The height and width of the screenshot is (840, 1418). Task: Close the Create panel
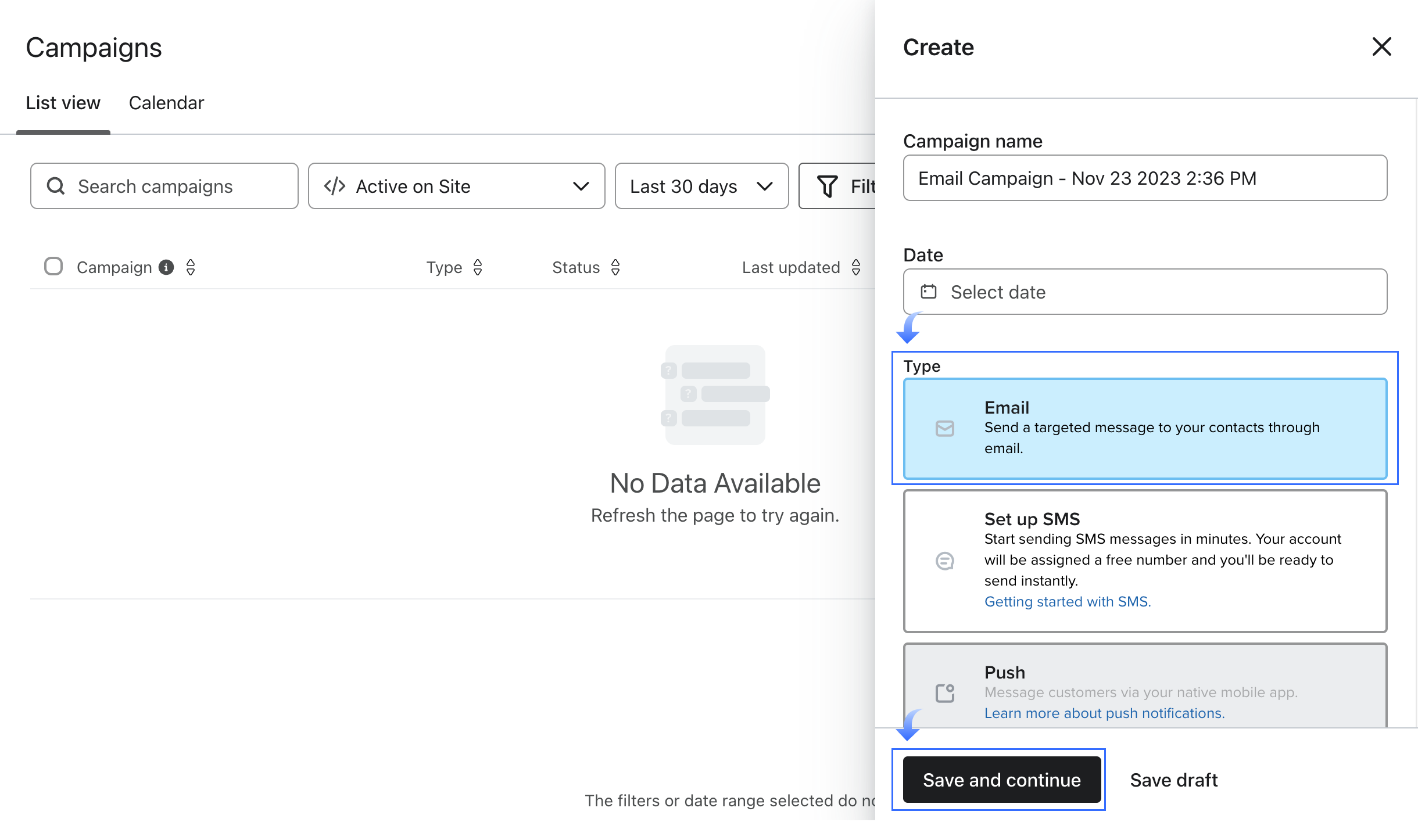[1381, 46]
